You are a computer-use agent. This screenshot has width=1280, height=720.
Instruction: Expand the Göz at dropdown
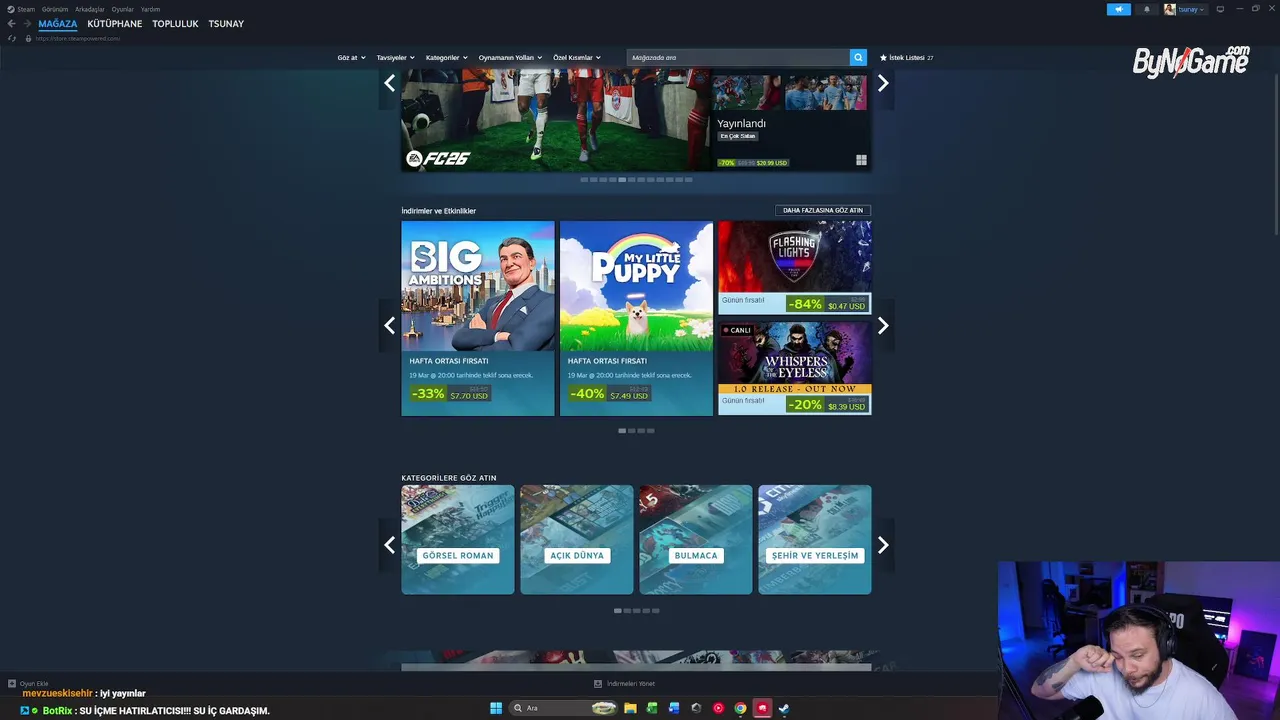coord(351,58)
